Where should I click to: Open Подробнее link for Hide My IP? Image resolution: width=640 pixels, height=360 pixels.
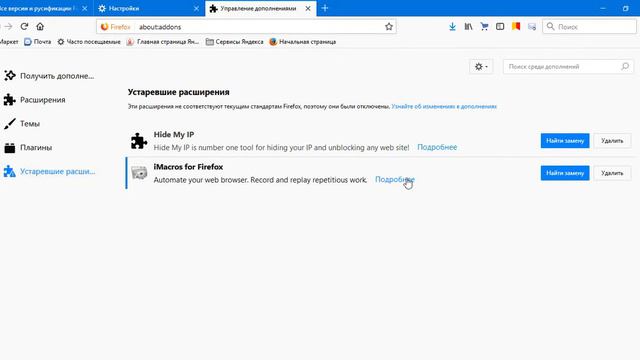tap(437, 147)
